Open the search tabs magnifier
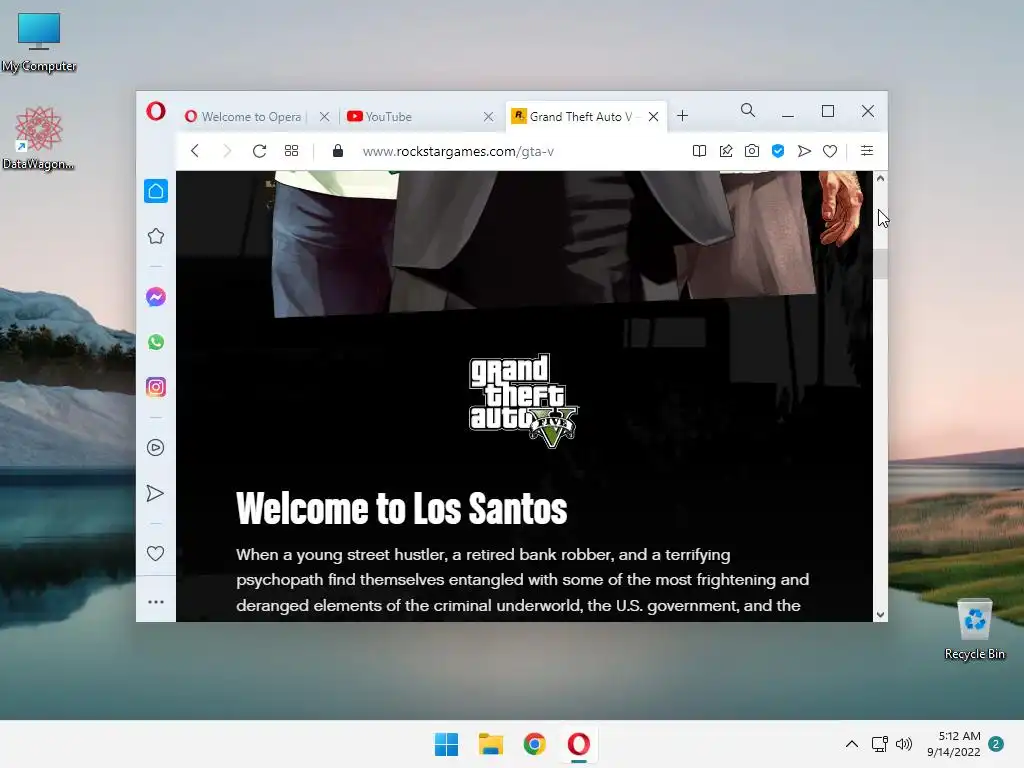The width and height of the screenshot is (1024, 768). 748,110
